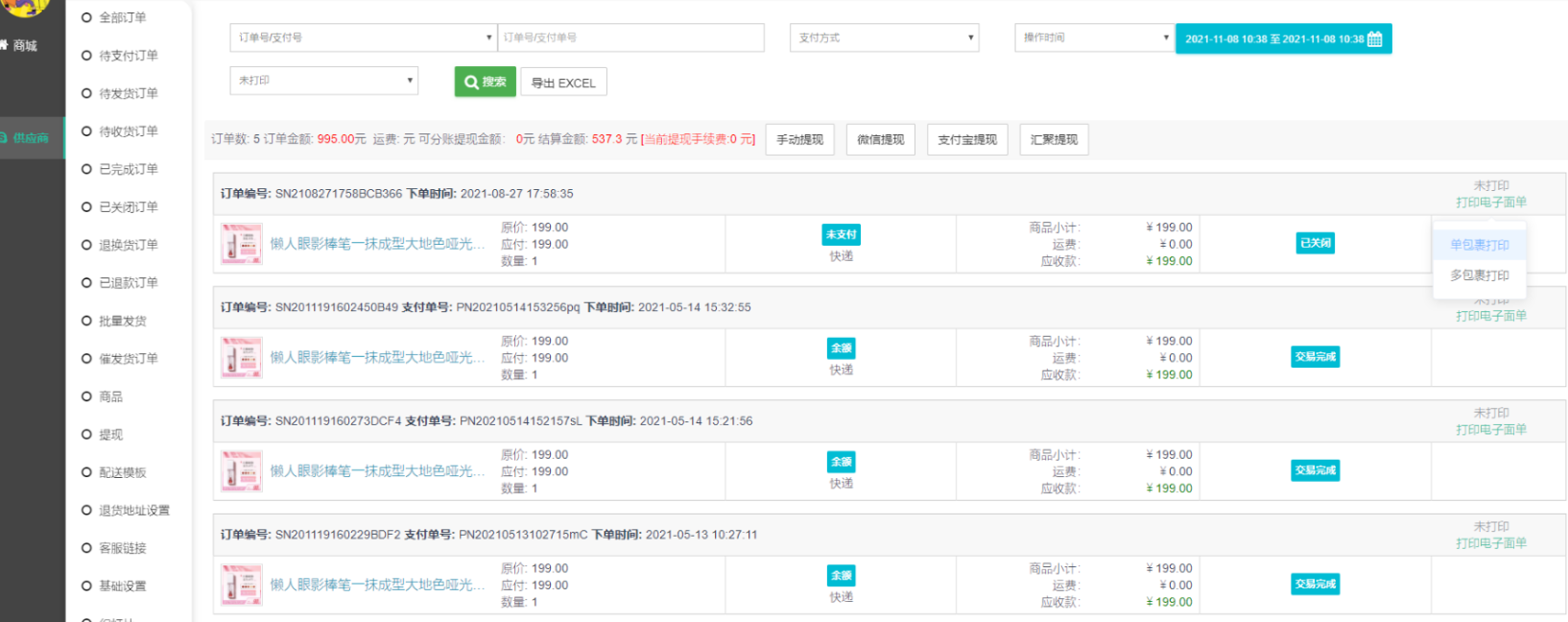Click the 未支付 status badge
The image size is (1568, 622).
click(x=841, y=235)
